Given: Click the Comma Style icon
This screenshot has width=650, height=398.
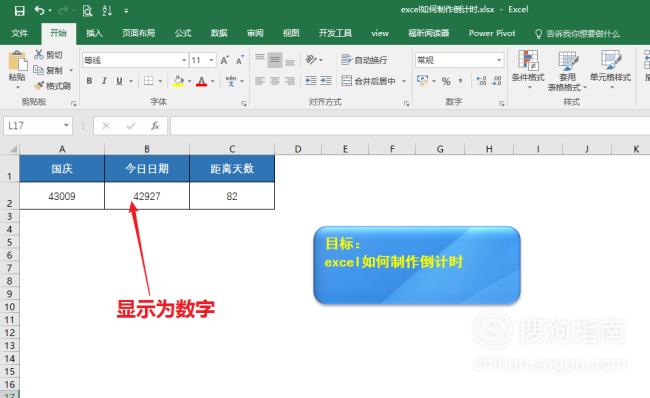Looking at the screenshot, I should pyautogui.click(x=460, y=81).
